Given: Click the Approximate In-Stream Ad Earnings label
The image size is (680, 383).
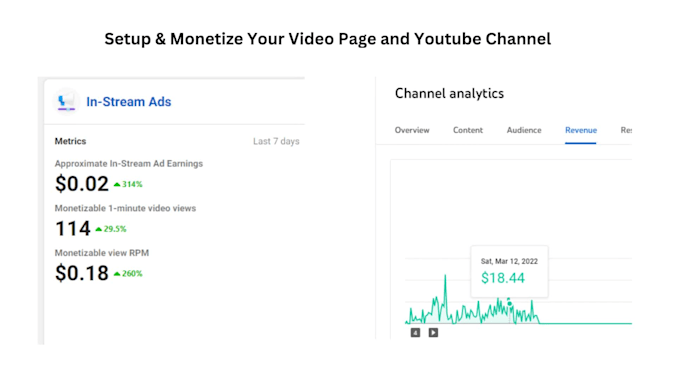Looking at the screenshot, I should coord(129,164).
